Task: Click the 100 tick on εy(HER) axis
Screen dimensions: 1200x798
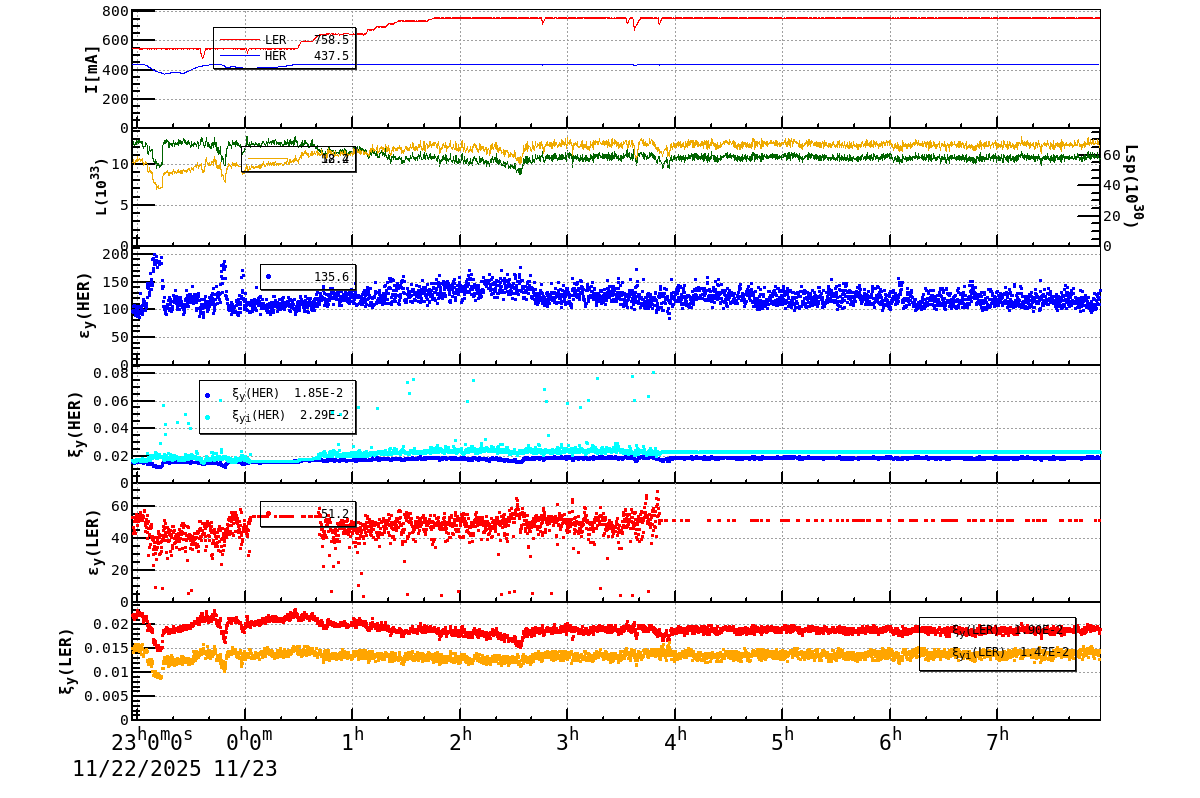Action: pos(115,310)
